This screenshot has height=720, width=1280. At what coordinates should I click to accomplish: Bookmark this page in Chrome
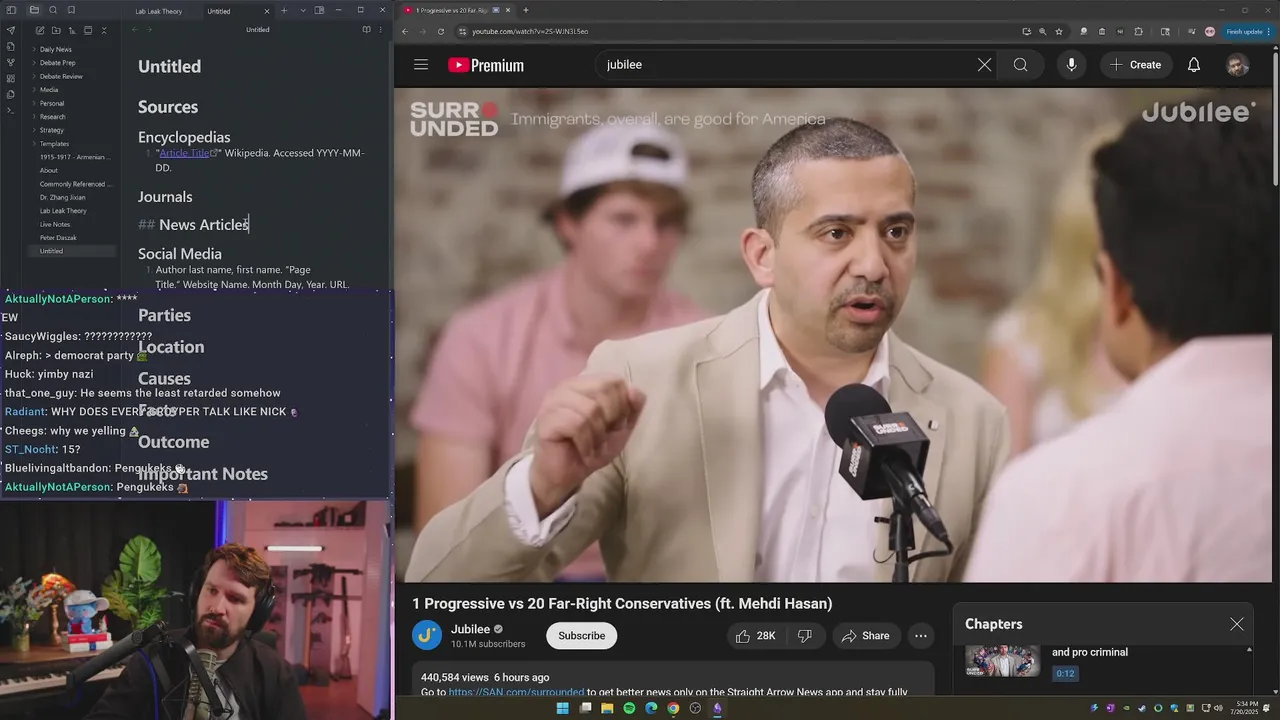click(1059, 31)
